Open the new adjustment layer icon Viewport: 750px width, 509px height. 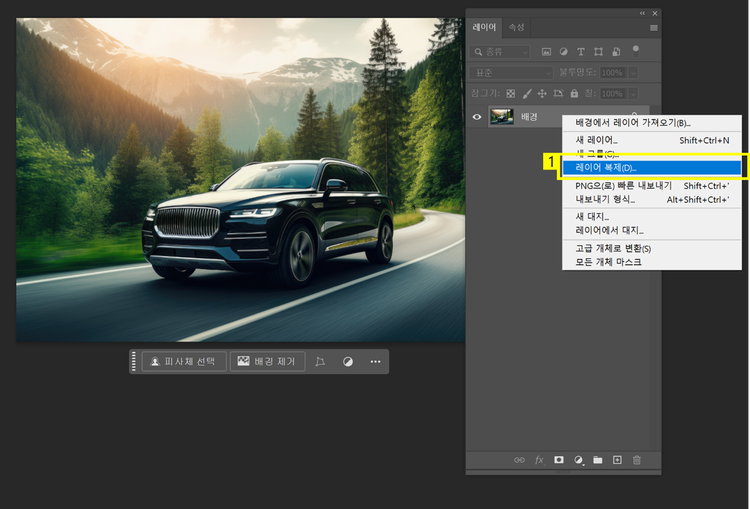[x=578, y=460]
